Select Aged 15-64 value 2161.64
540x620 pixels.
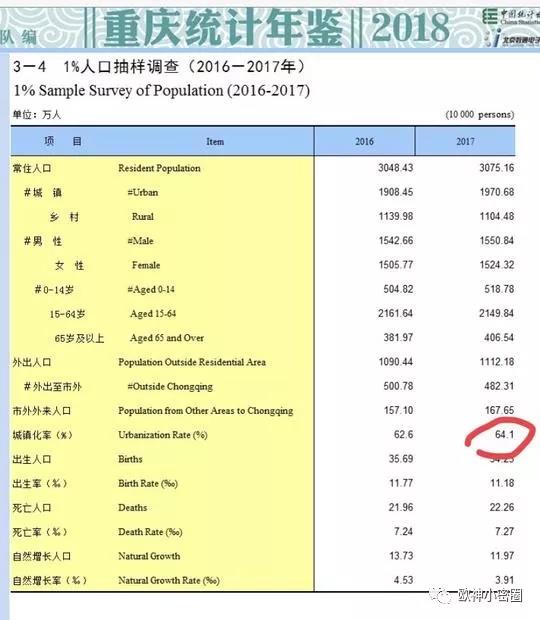coord(395,313)
